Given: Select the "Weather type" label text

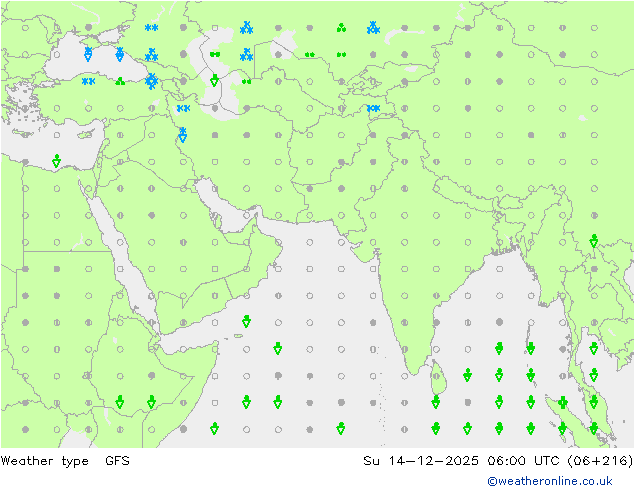Looking at the screenshot, I should click(x=44, y=461).
